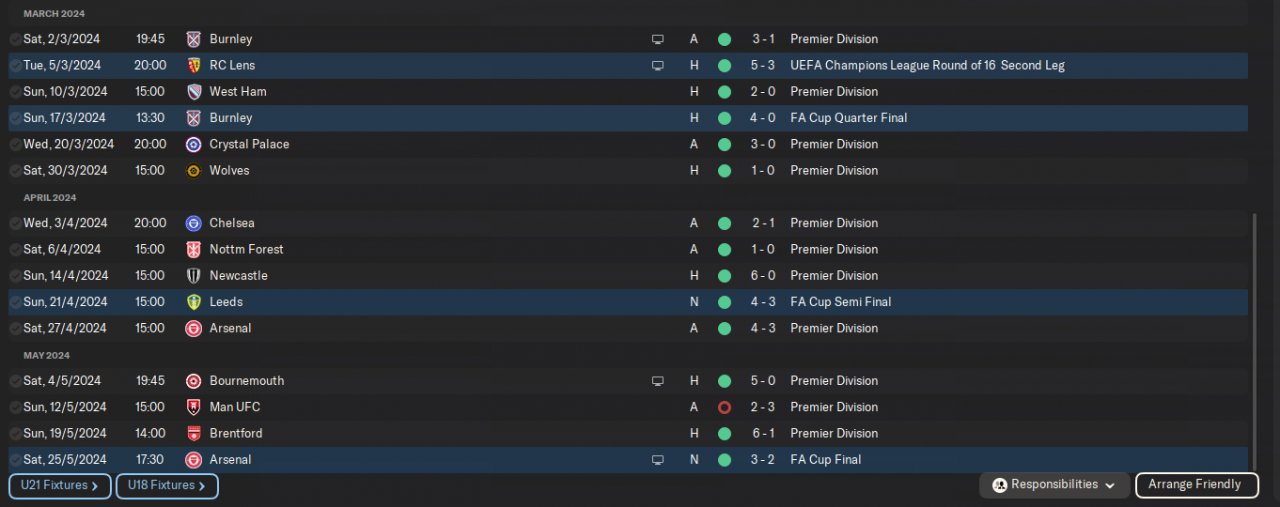Open the Nottm Forest team link

click(246, 249)
